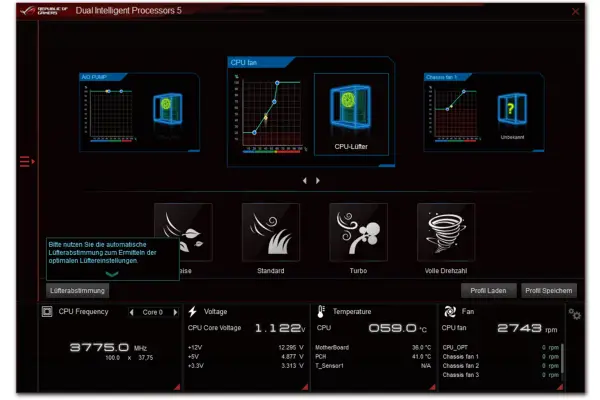600x400 pixels.
Task: Click the +12V voltage row
Action: pos(246,348)
